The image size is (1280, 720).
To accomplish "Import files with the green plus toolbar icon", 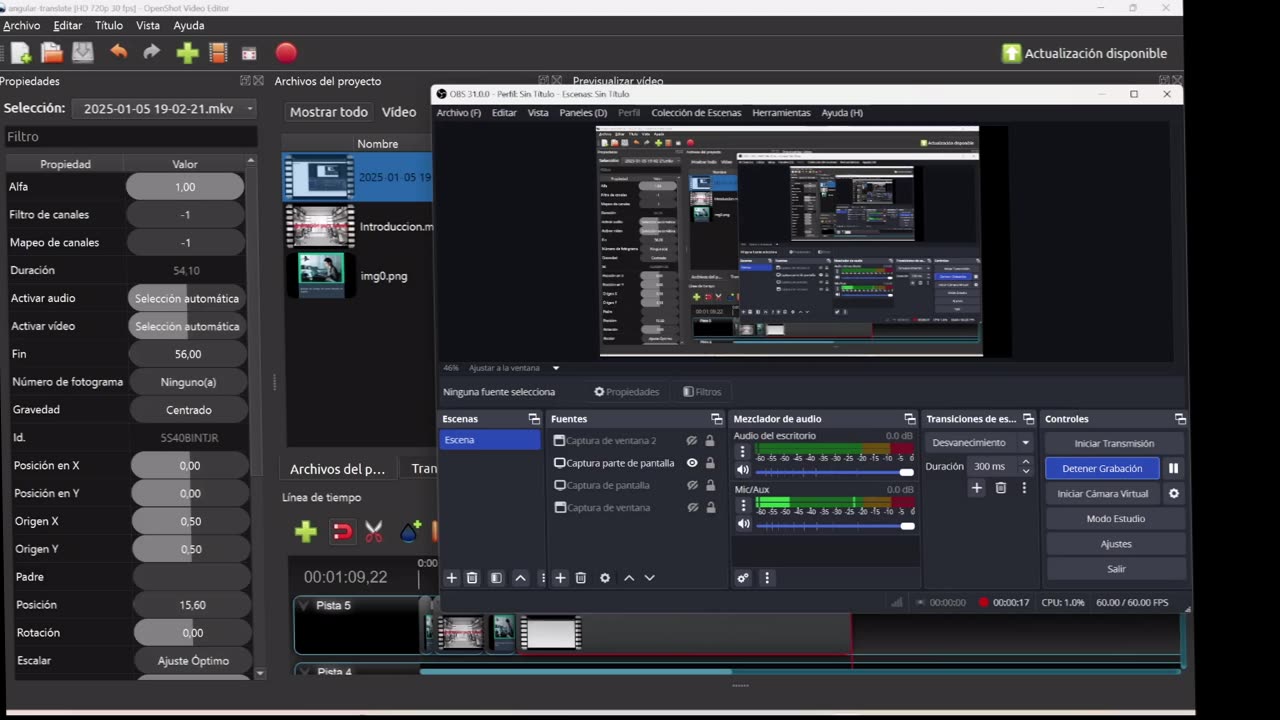I will 188,53.
